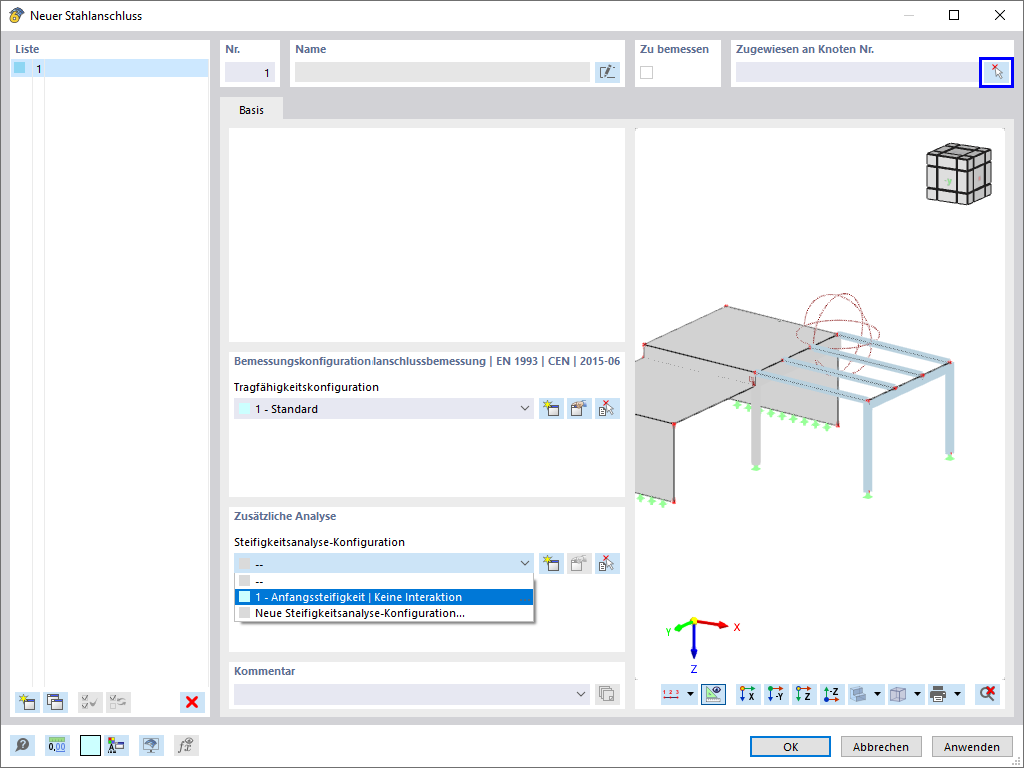Set view in -Z direction
The width and height of the screenshot is (1024, 768).
tap(832, 694)
